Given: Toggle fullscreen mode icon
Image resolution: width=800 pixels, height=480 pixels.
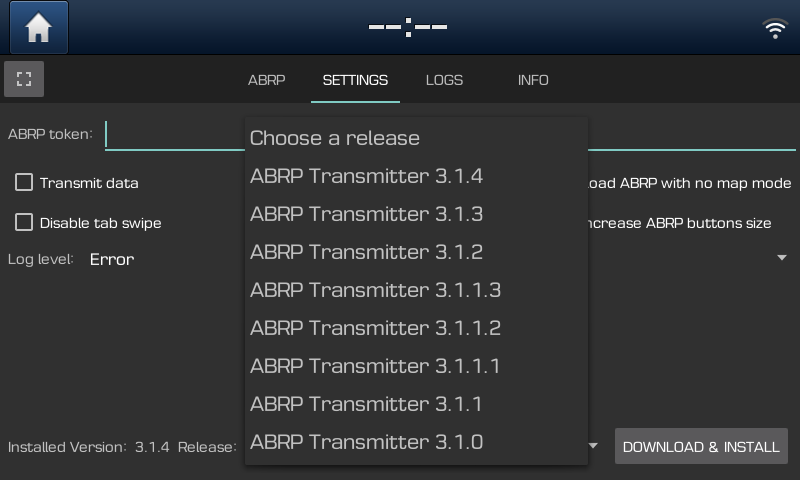Looking at the screenshot, I should coord(24,79).
